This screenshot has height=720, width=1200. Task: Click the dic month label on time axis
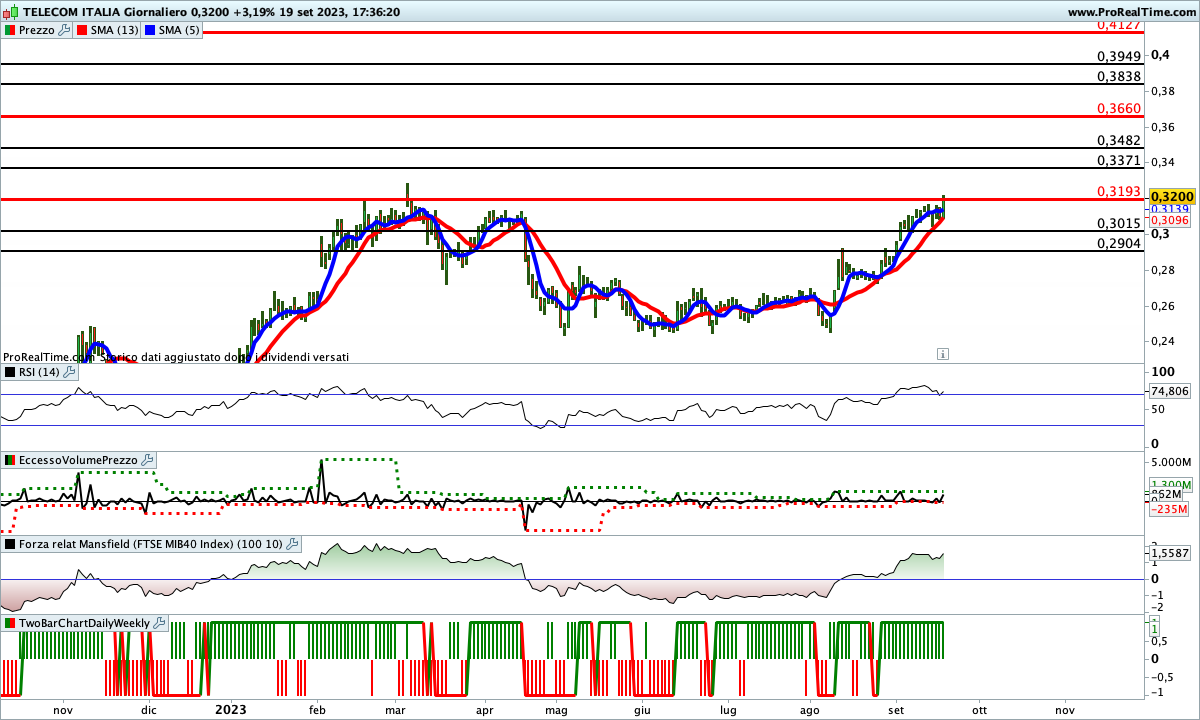tap(148, 709)
